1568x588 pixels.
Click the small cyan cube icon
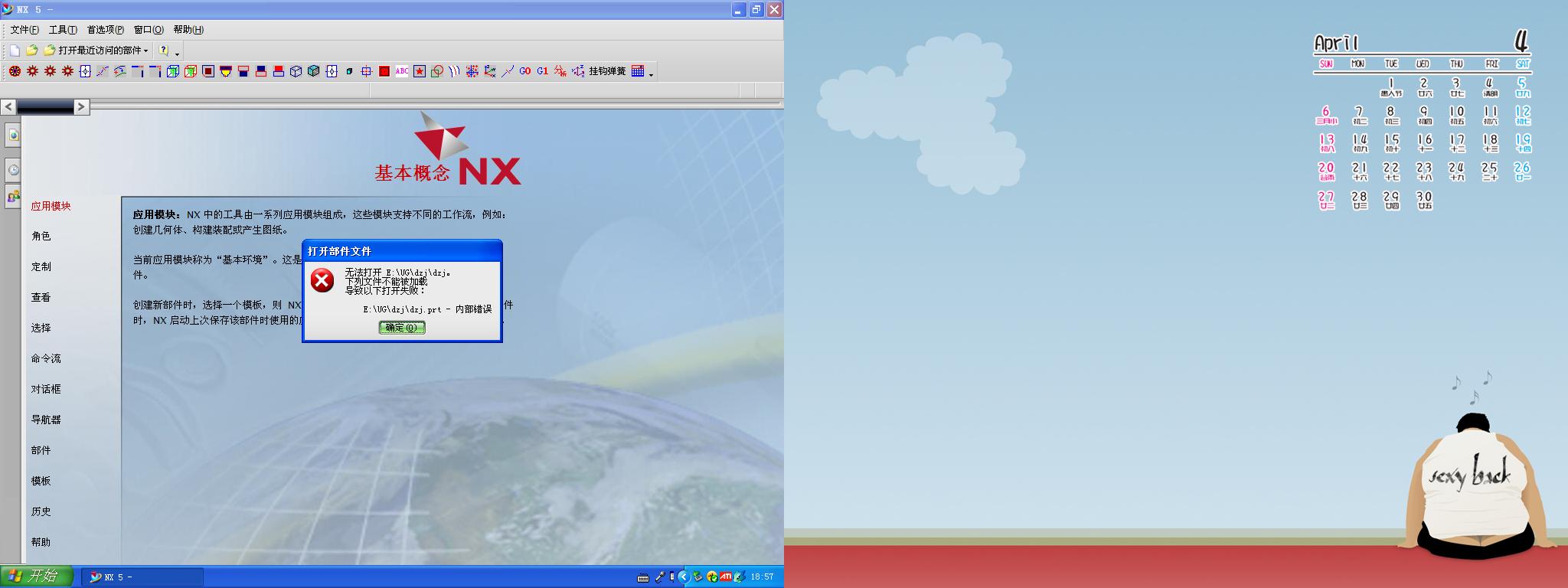click(x=349, y=71)
